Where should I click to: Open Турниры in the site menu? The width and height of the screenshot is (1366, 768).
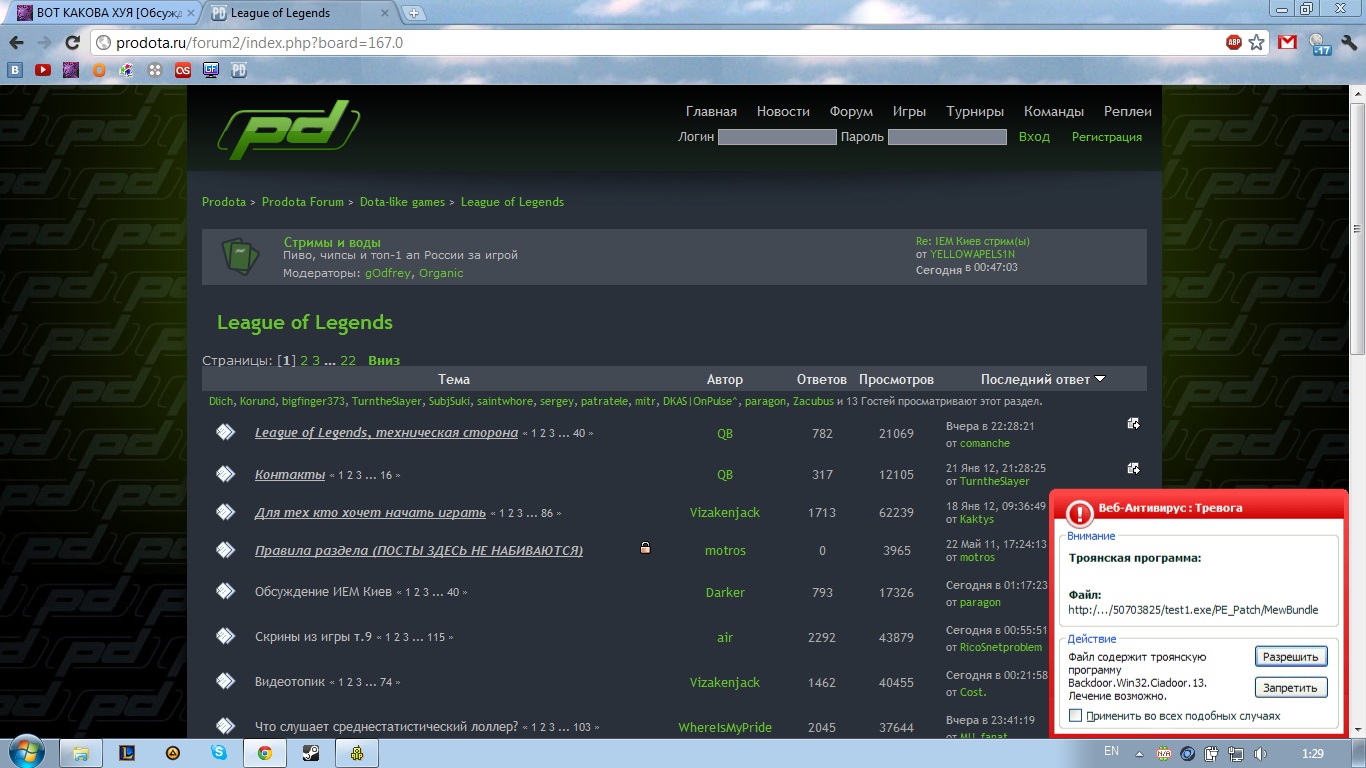pyautogui.click(x=975, y=112)
